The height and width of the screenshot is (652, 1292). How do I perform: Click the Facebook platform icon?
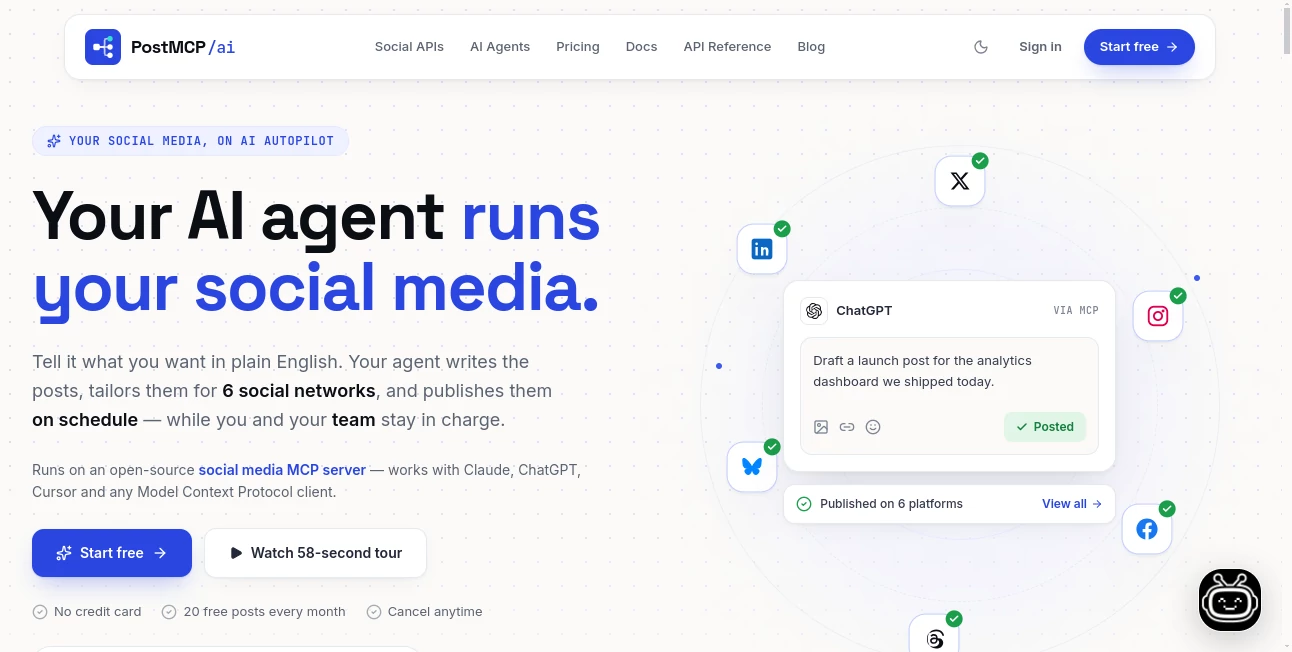(x=1147, y=529)
